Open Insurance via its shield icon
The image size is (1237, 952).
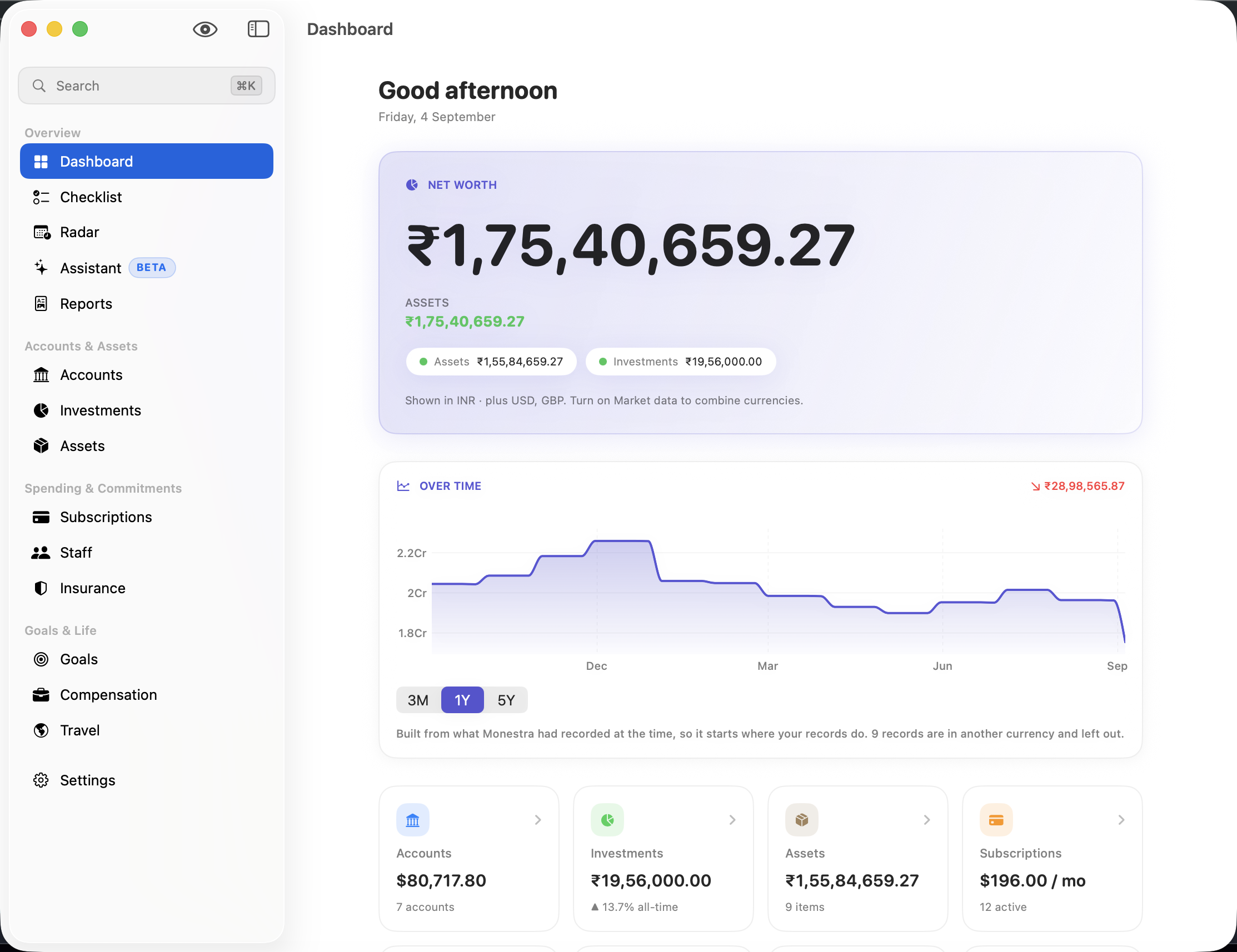coord(41,588)
